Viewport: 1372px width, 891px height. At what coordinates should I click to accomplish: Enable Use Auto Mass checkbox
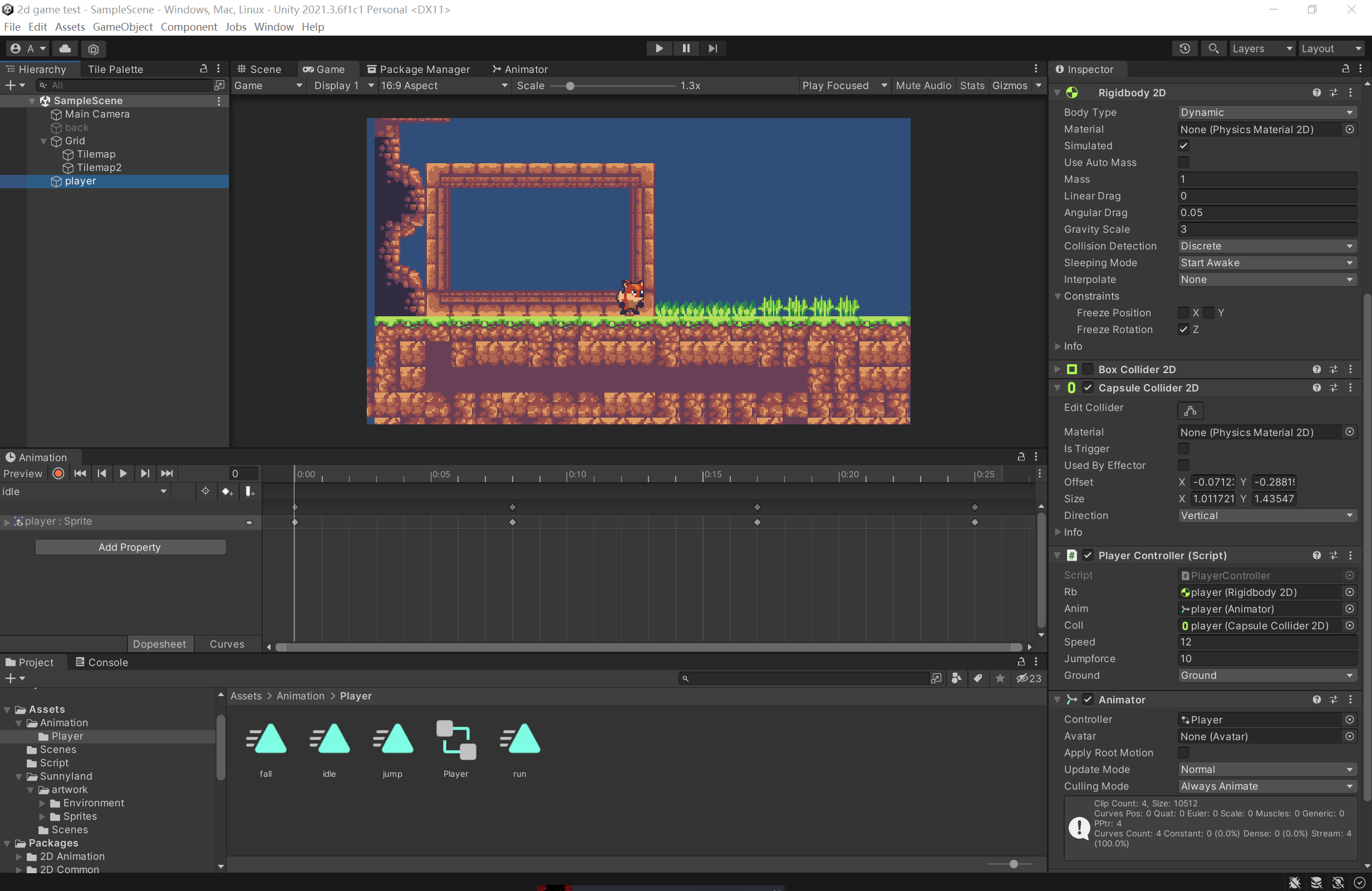[x=1183, y=163]
